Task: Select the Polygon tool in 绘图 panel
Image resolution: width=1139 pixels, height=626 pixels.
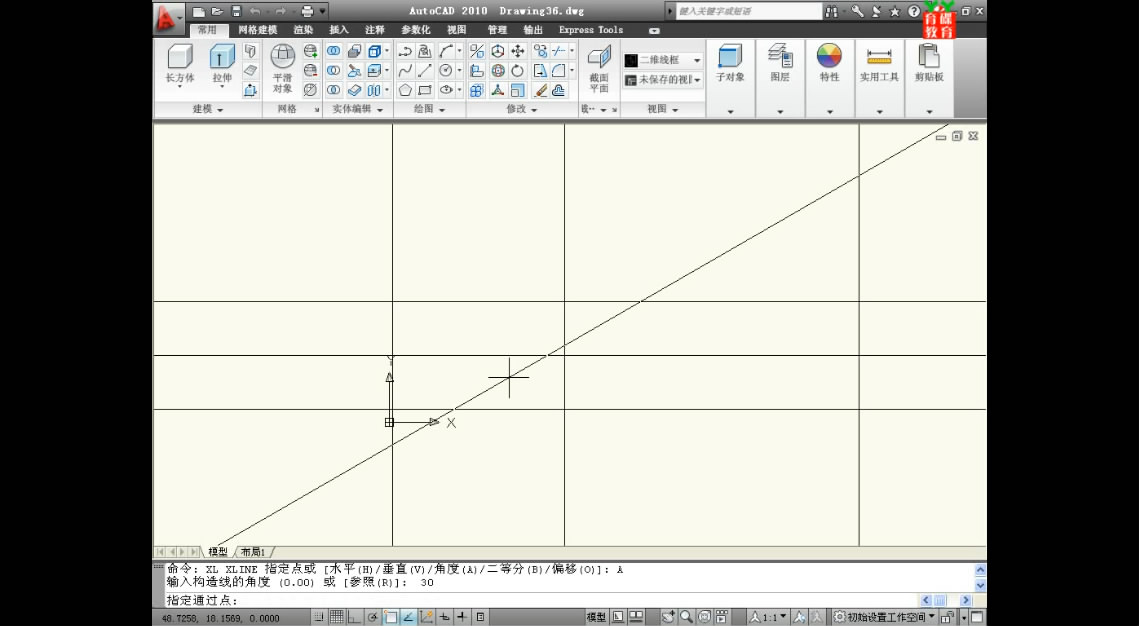Action: tap(405, 90)
